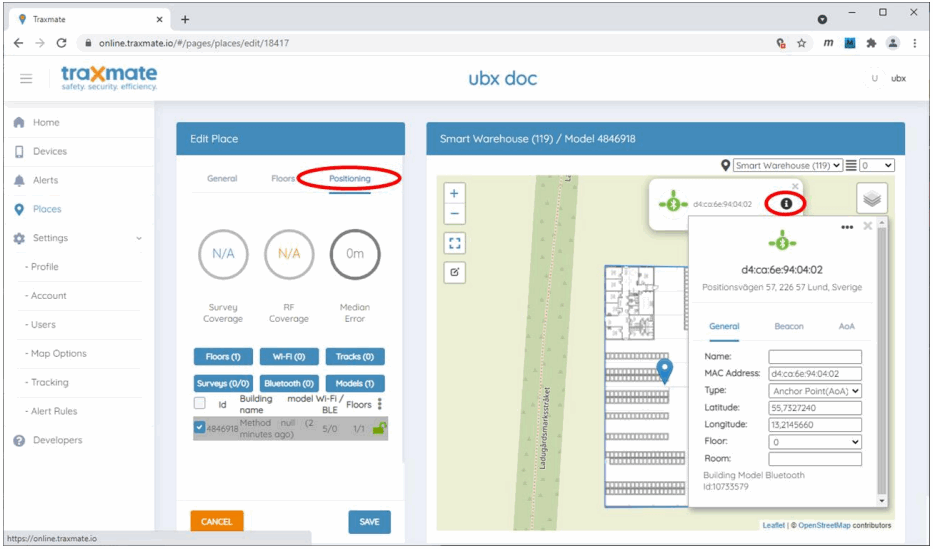Switch to the Beacon tab

coord(789,327)
